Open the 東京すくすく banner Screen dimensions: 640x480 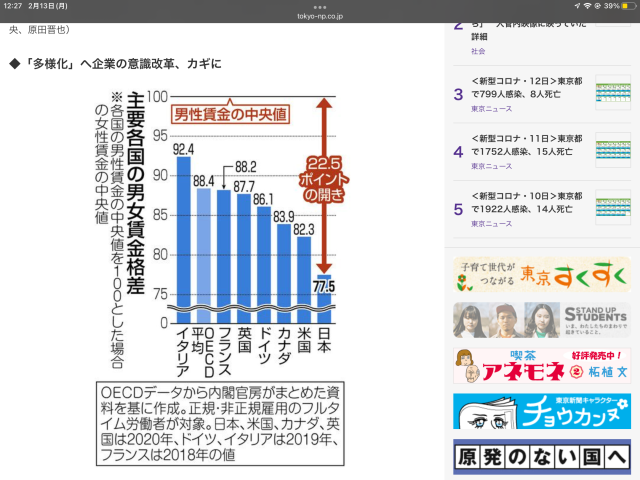tap(541, 273)
